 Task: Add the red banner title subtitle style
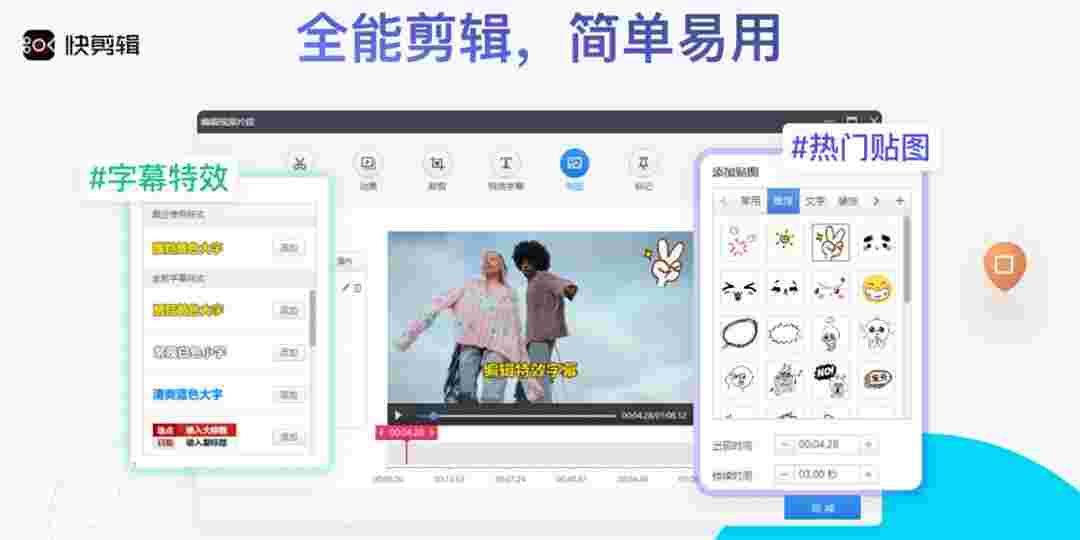pyautogui.click(x=289, y=437)
